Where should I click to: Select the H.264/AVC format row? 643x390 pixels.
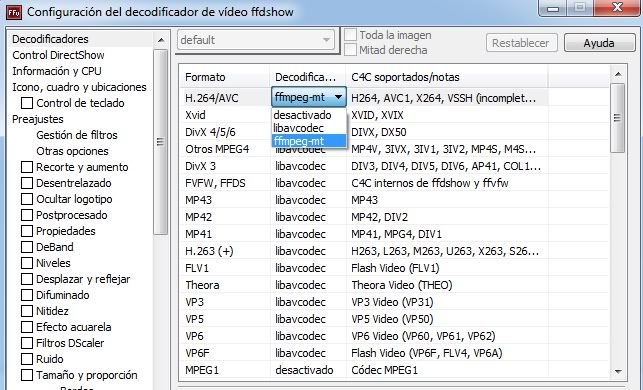(x=212, y=98)
